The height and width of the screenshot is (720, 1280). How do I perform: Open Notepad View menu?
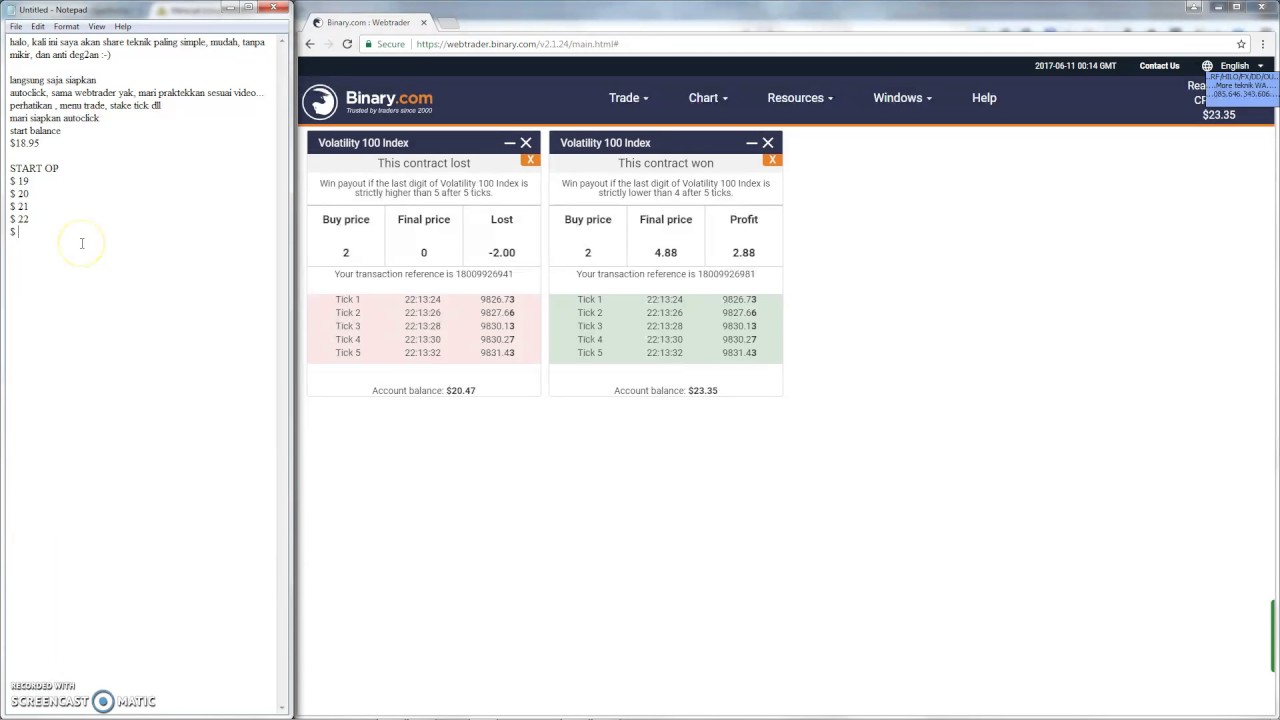click(x=97, y=26)
